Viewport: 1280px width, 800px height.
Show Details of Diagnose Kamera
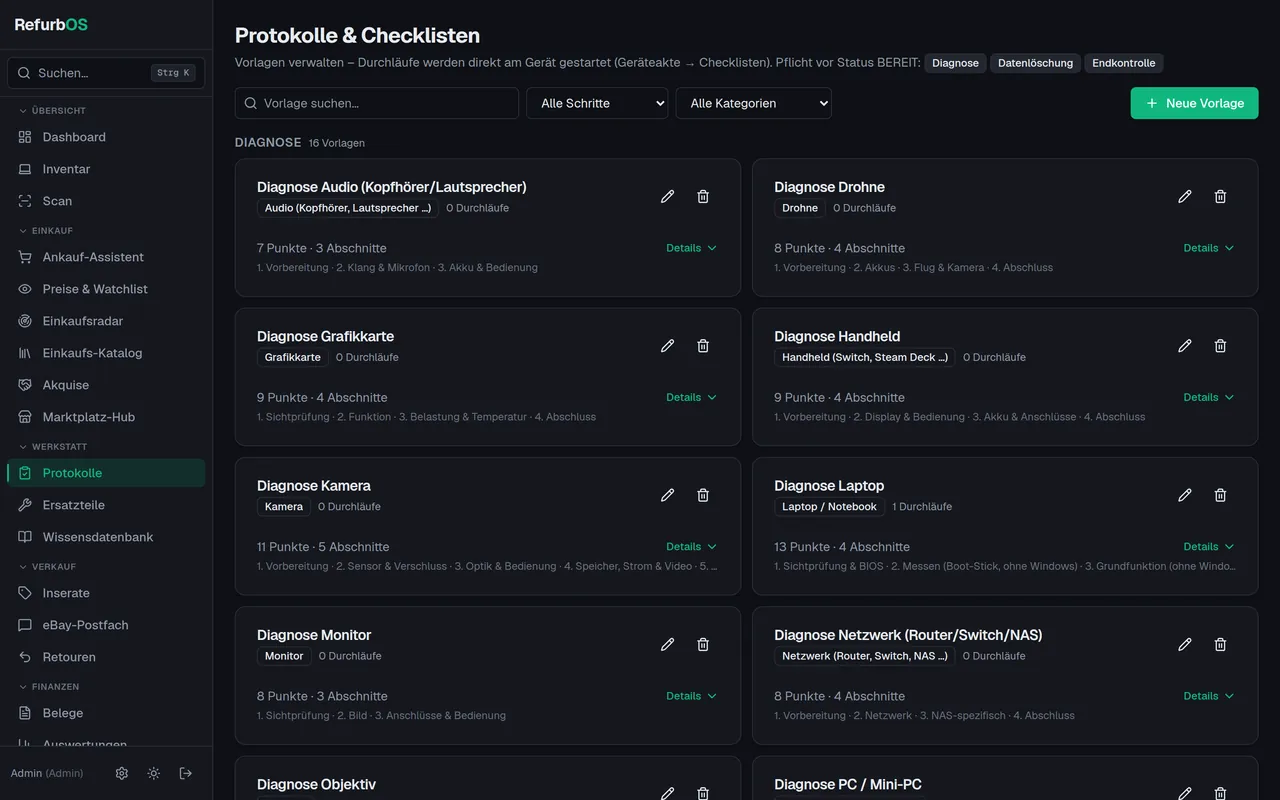pos(692,547)
